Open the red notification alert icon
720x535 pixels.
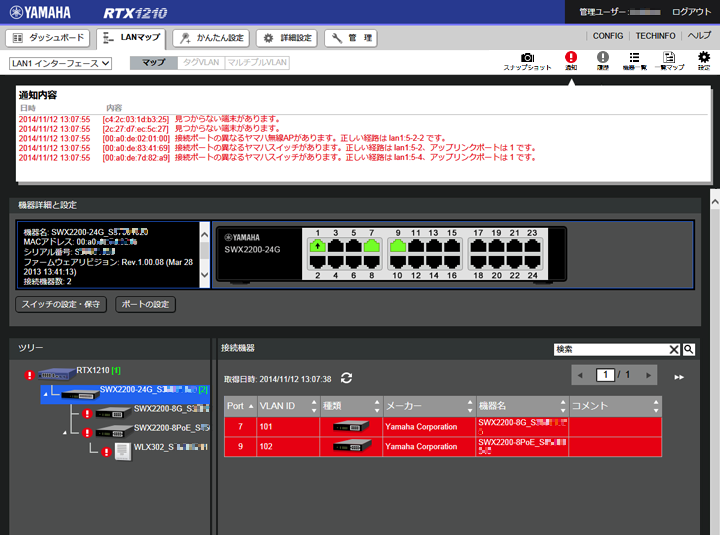[571, 58]
